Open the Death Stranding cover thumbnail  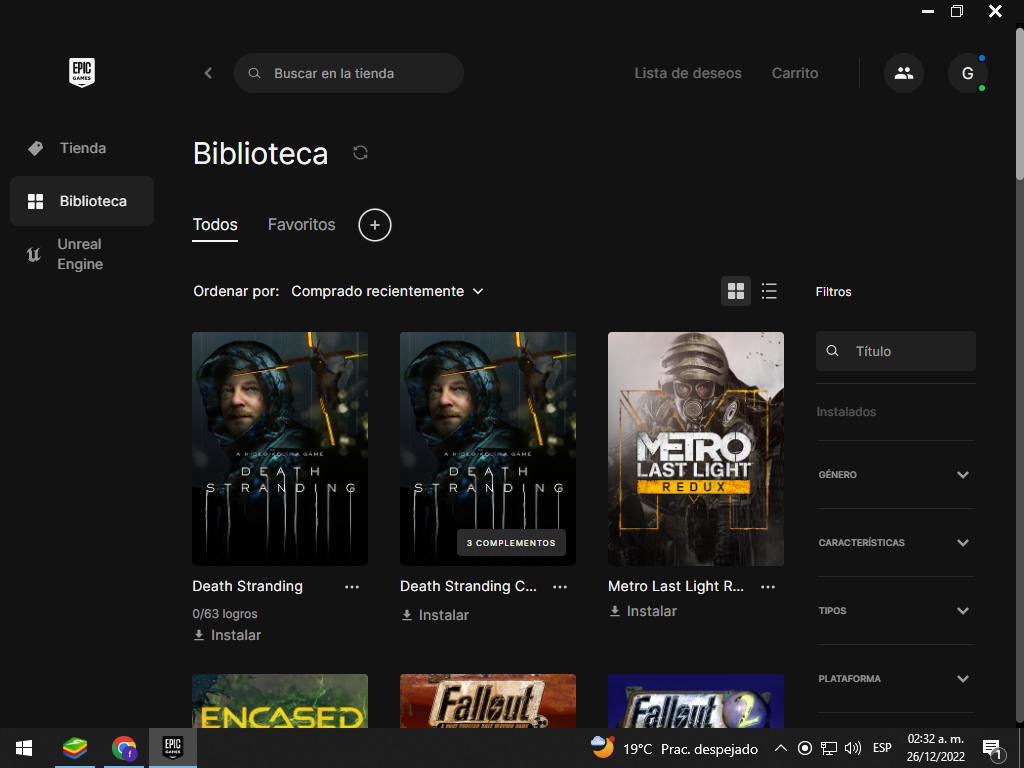pos(280,449)
